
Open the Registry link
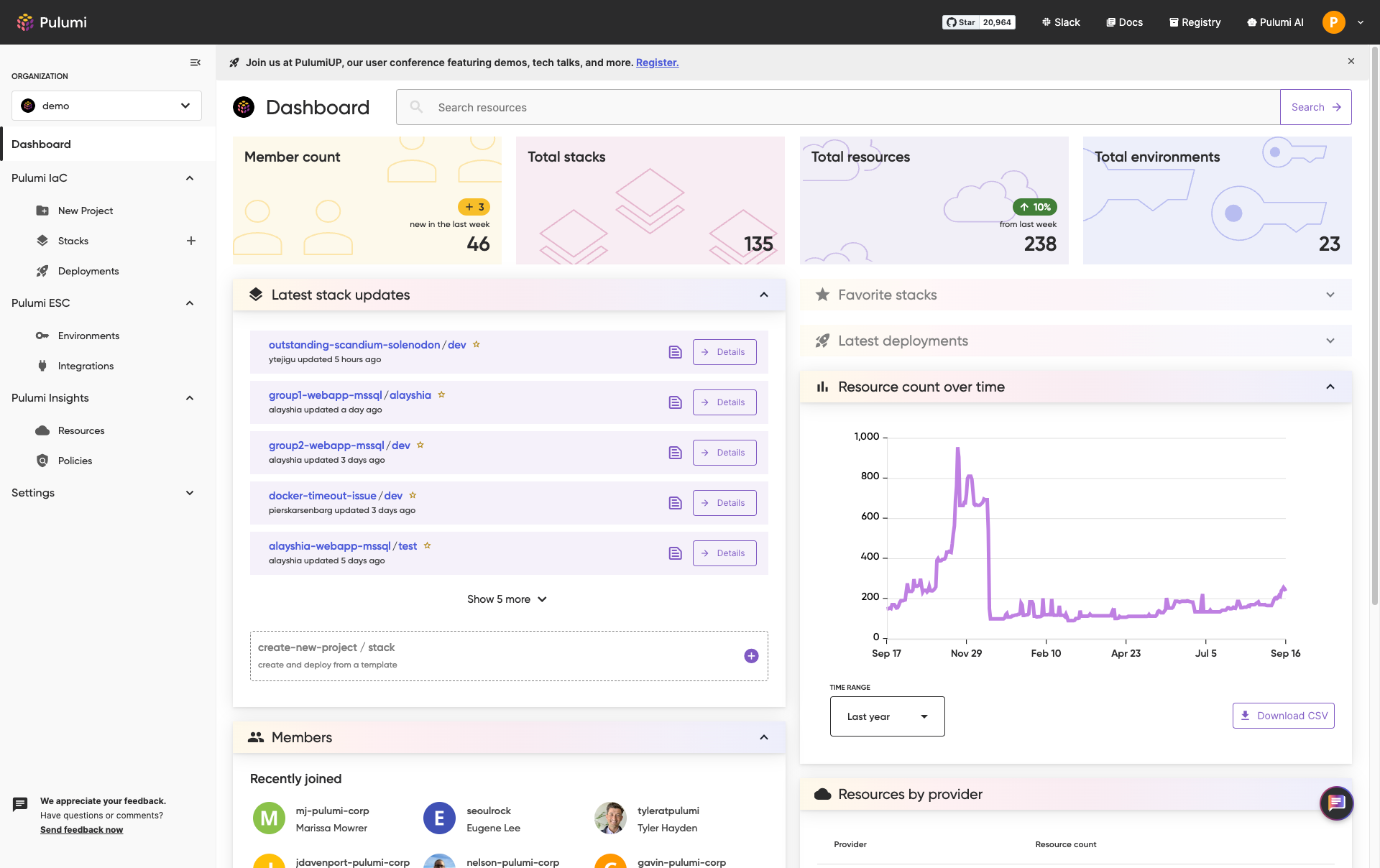[x=1195, y=22]
